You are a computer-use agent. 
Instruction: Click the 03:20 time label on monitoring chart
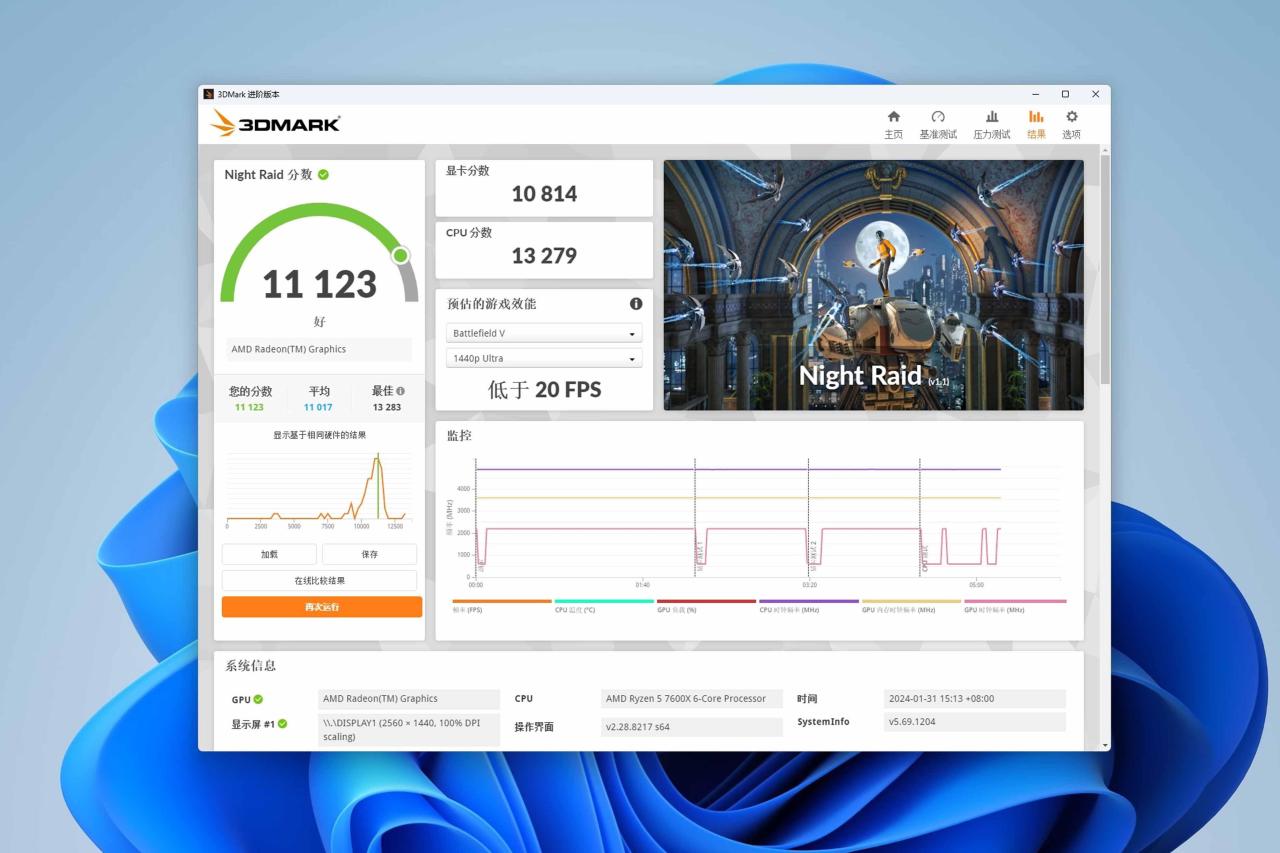809,585
